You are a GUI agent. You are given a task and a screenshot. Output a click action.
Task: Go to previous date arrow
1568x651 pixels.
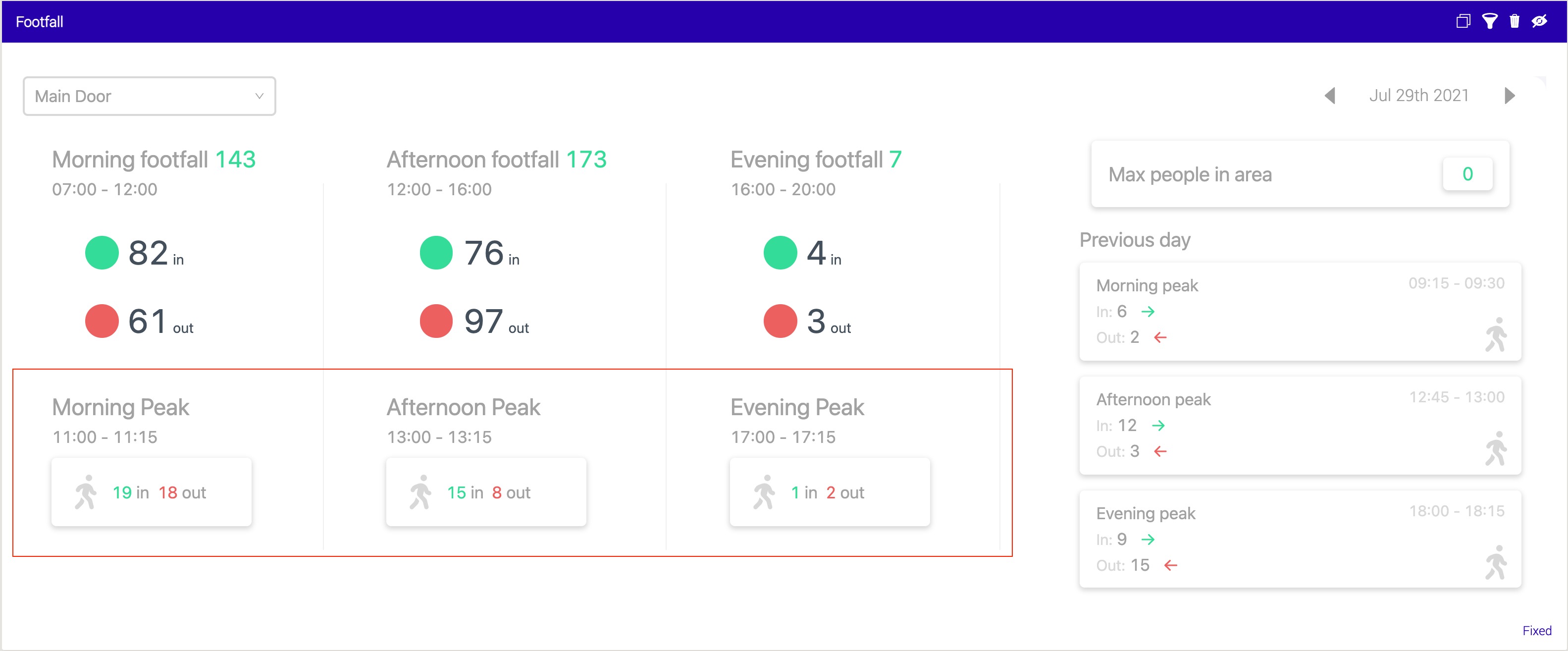(x=1330, y=96)
